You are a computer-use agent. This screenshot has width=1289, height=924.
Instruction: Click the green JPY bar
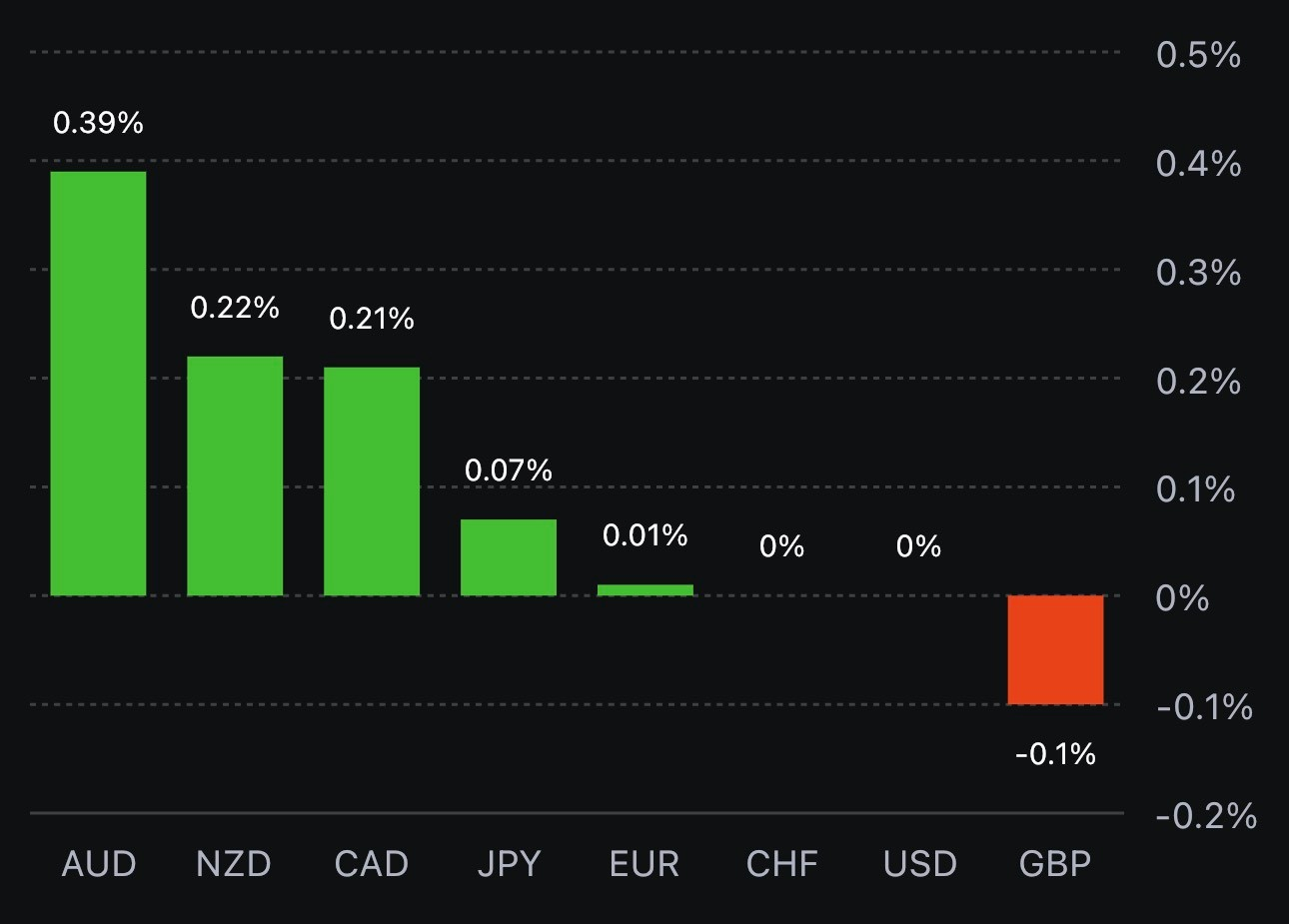point(509,557)
